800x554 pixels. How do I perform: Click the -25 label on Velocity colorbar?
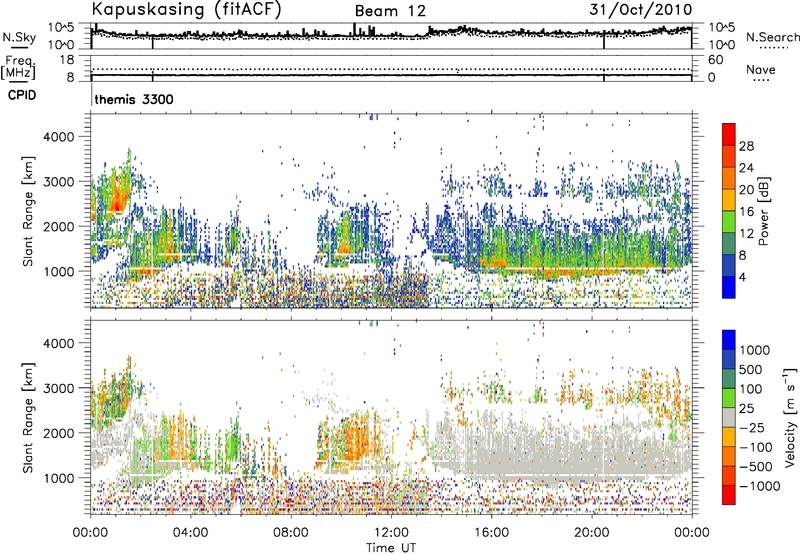pyautogui.click(x=752, y=427)
